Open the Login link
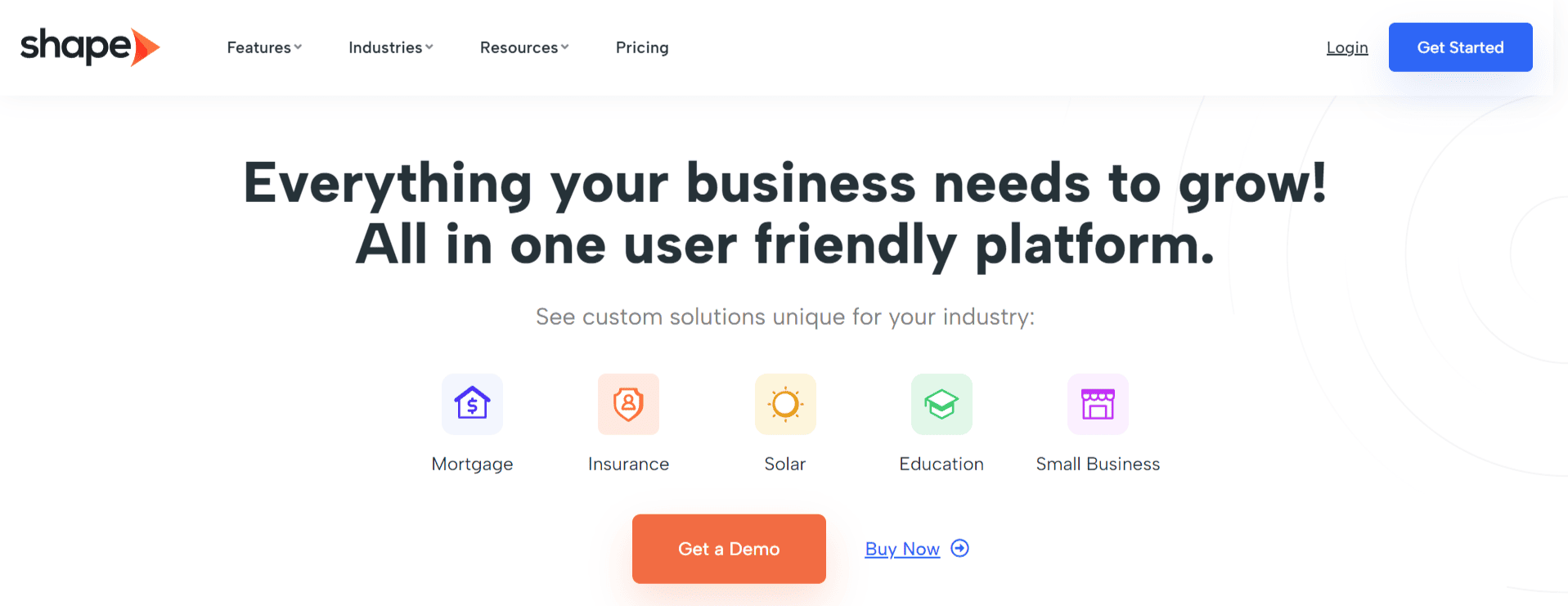The height and width of the screenshot is (606, 1568). point(1346,47)
